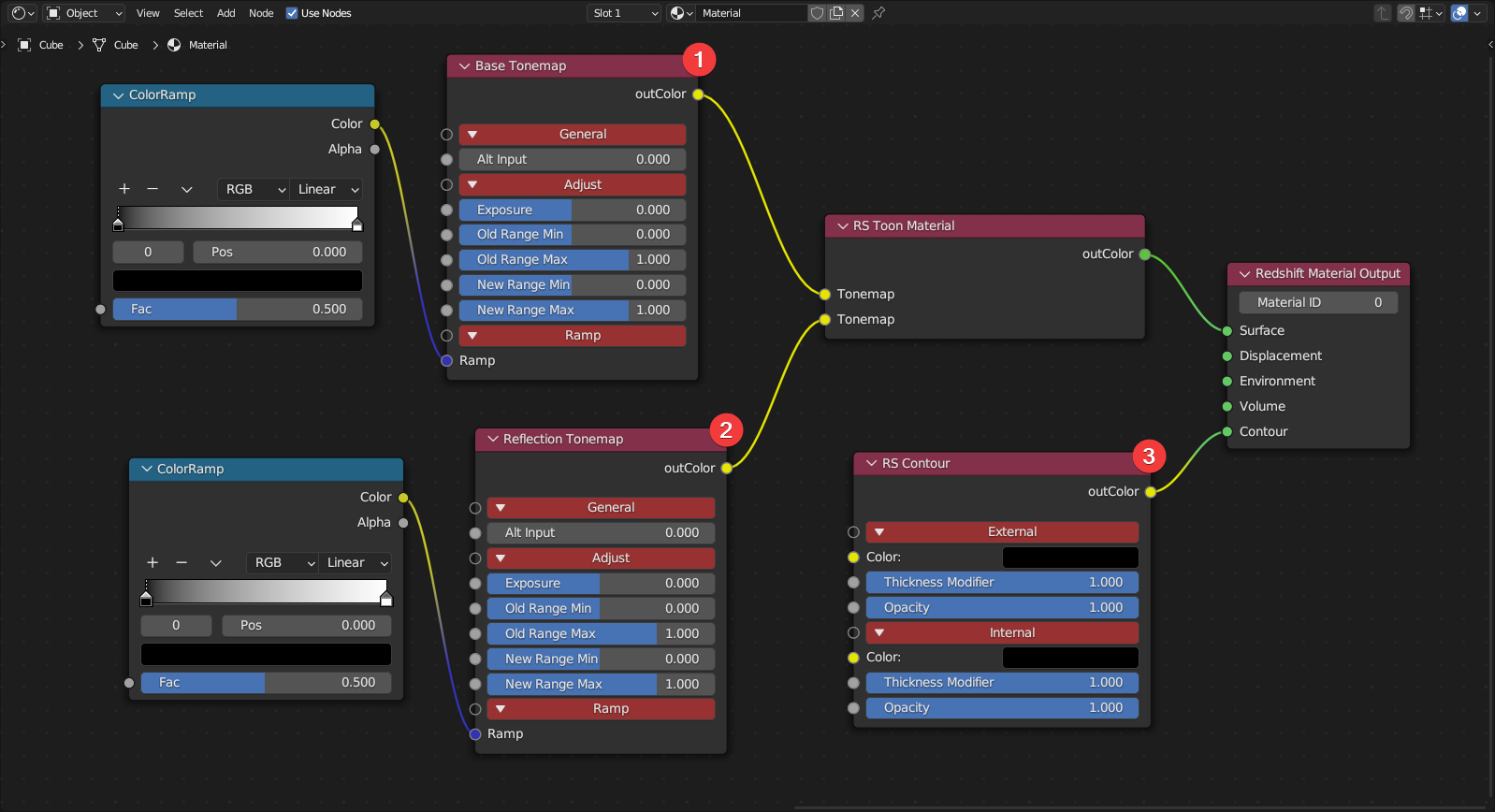The image size is (1495, 812).
Task: Click External Color swatch in RS Contour
Action: [1070, 557]
